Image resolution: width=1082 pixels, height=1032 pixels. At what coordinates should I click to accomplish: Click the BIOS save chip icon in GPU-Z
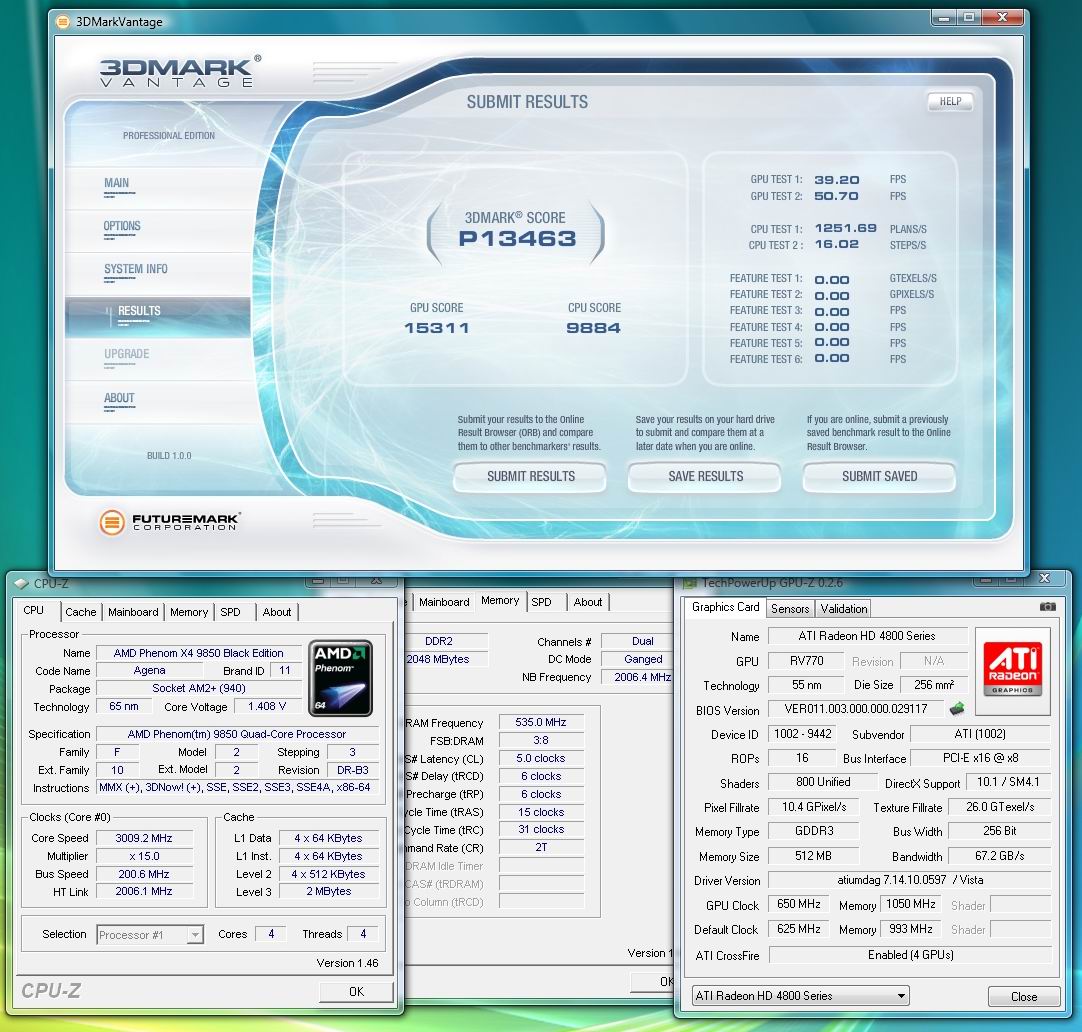[x=956, y=708]
